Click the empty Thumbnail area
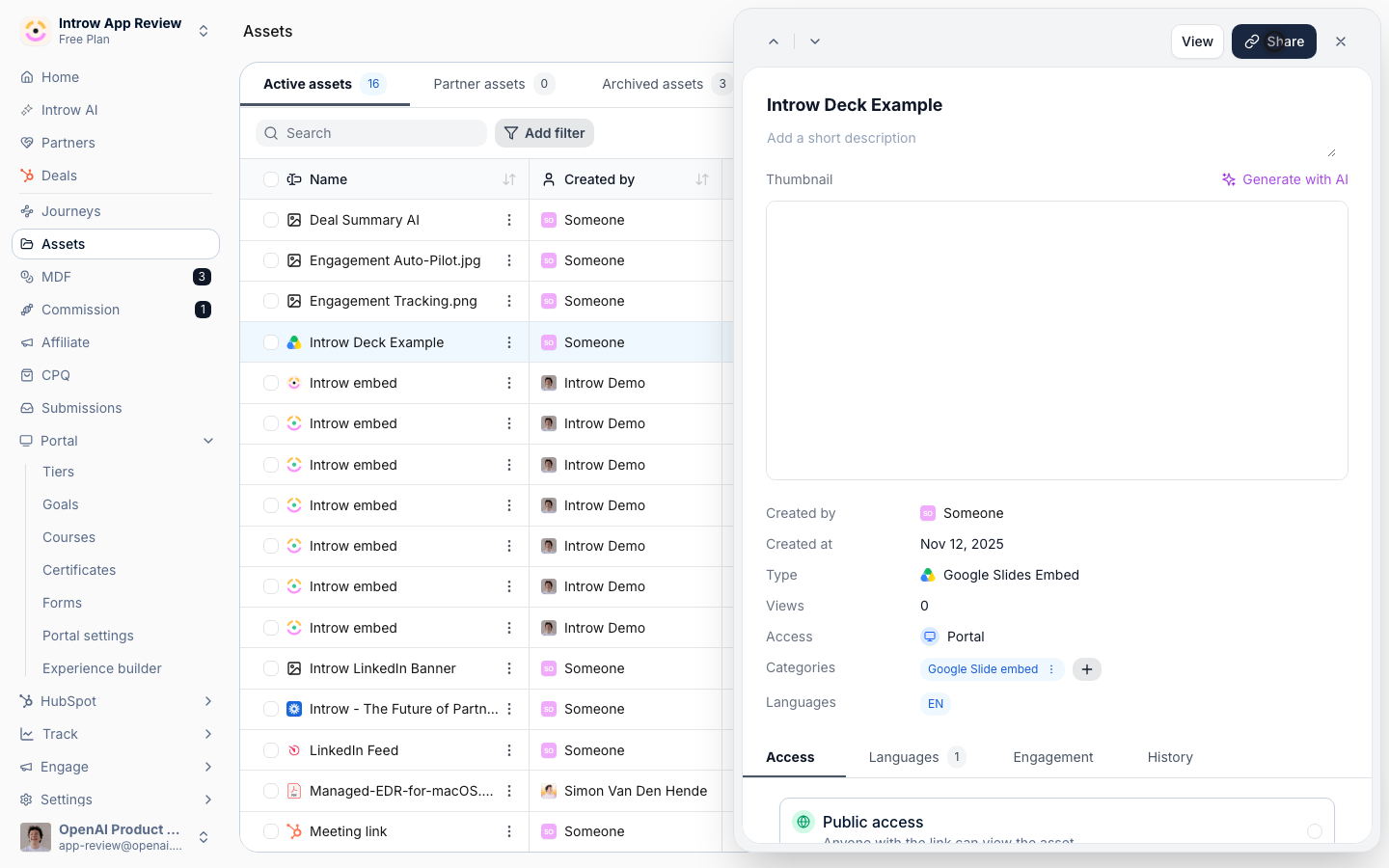The height and width of the screenshot is (868, 1389). [1057, 340]
